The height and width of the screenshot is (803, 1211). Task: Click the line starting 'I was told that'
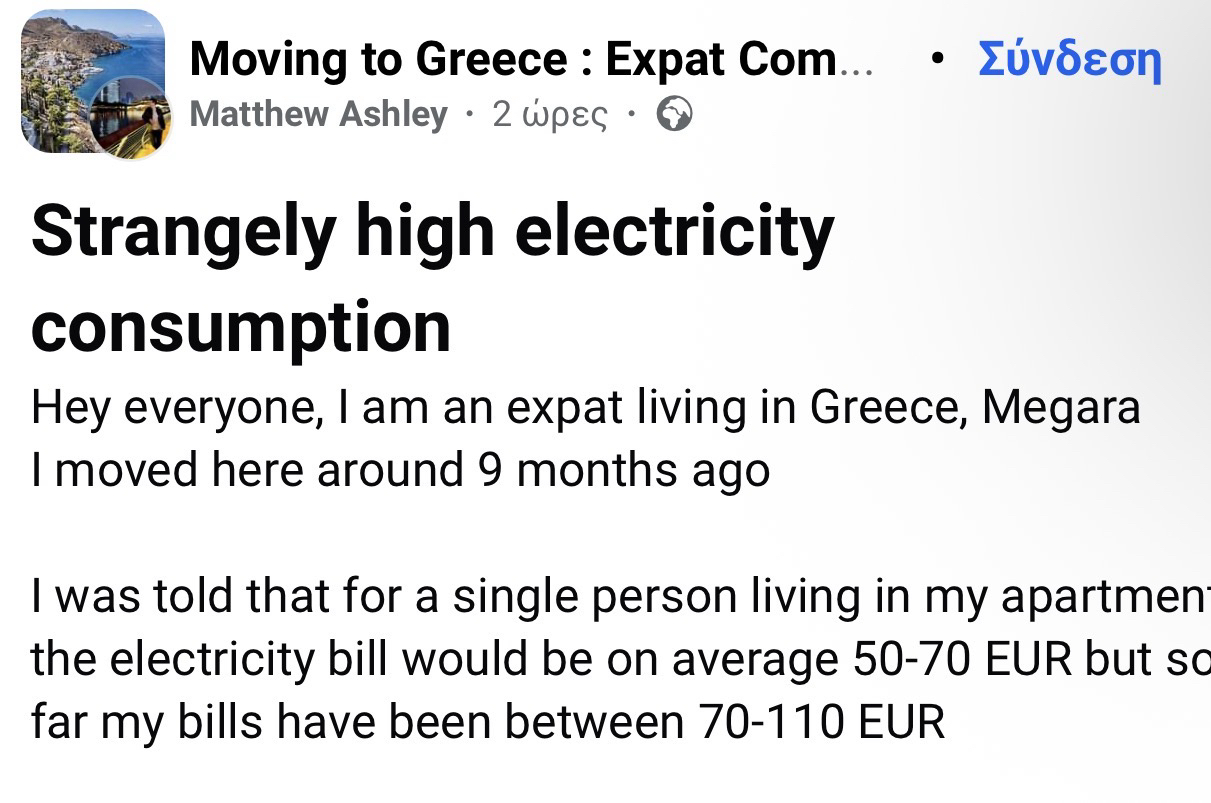point(620,596)
